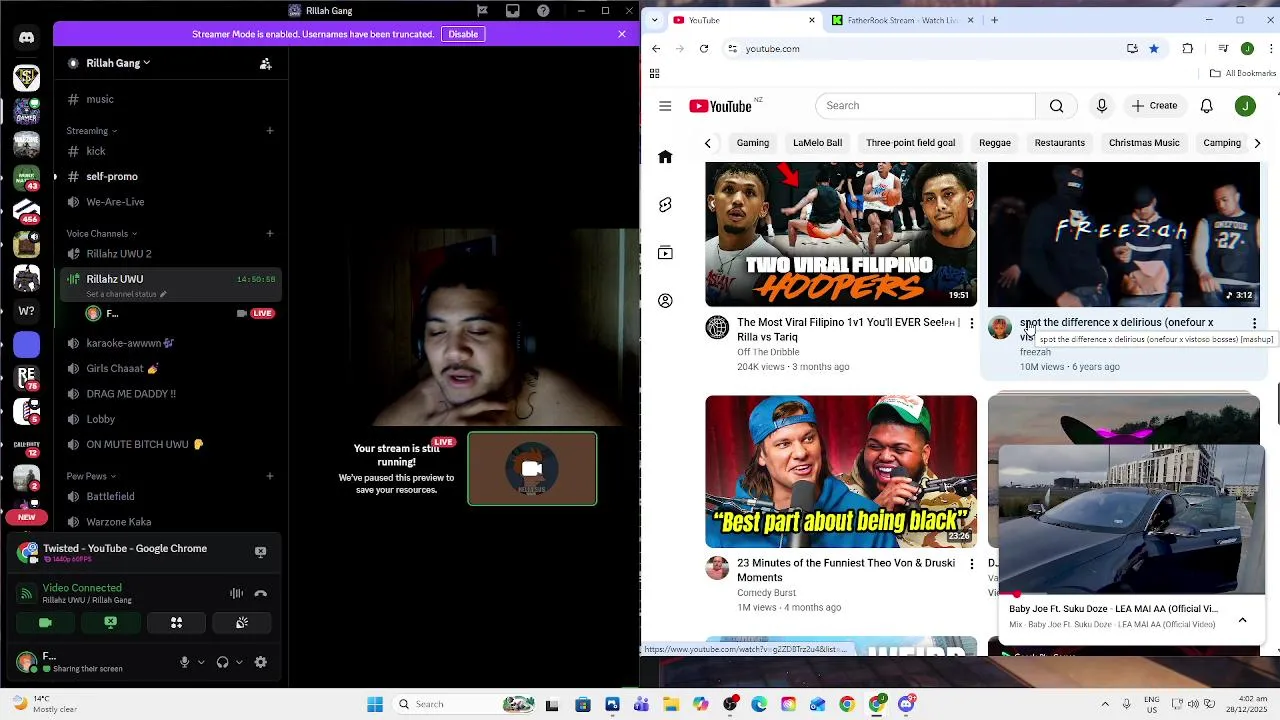The width and height of the screenshot is (1280, 720).
Task: Expand the YouTube miniplayer chevron
Action: pos(1243,620)
